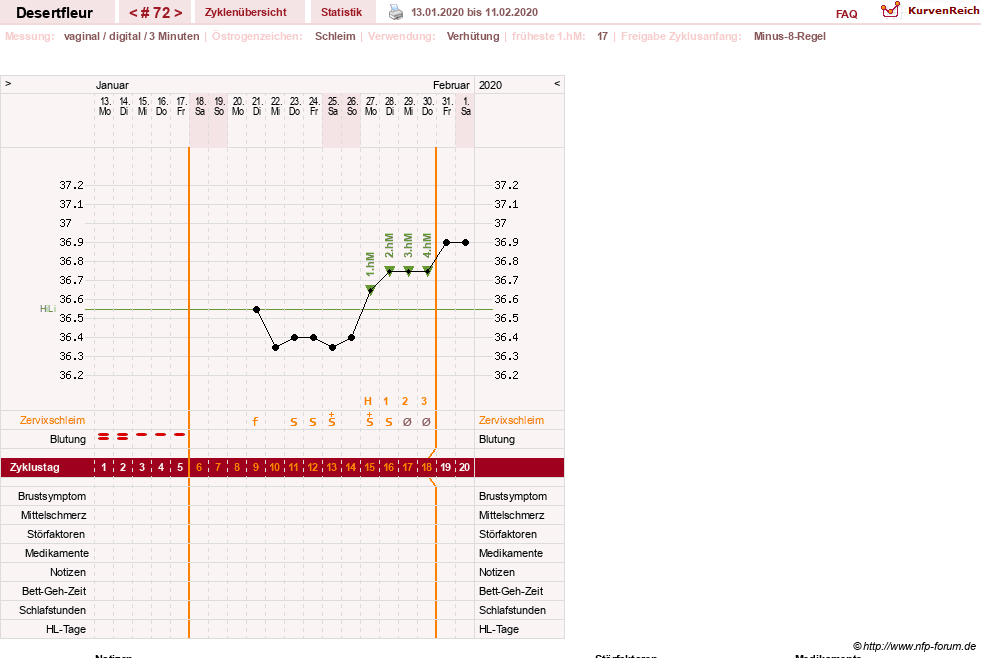
Task: Click the S+ mucus symbol on cycle day 13
Action: coord(332,420)
